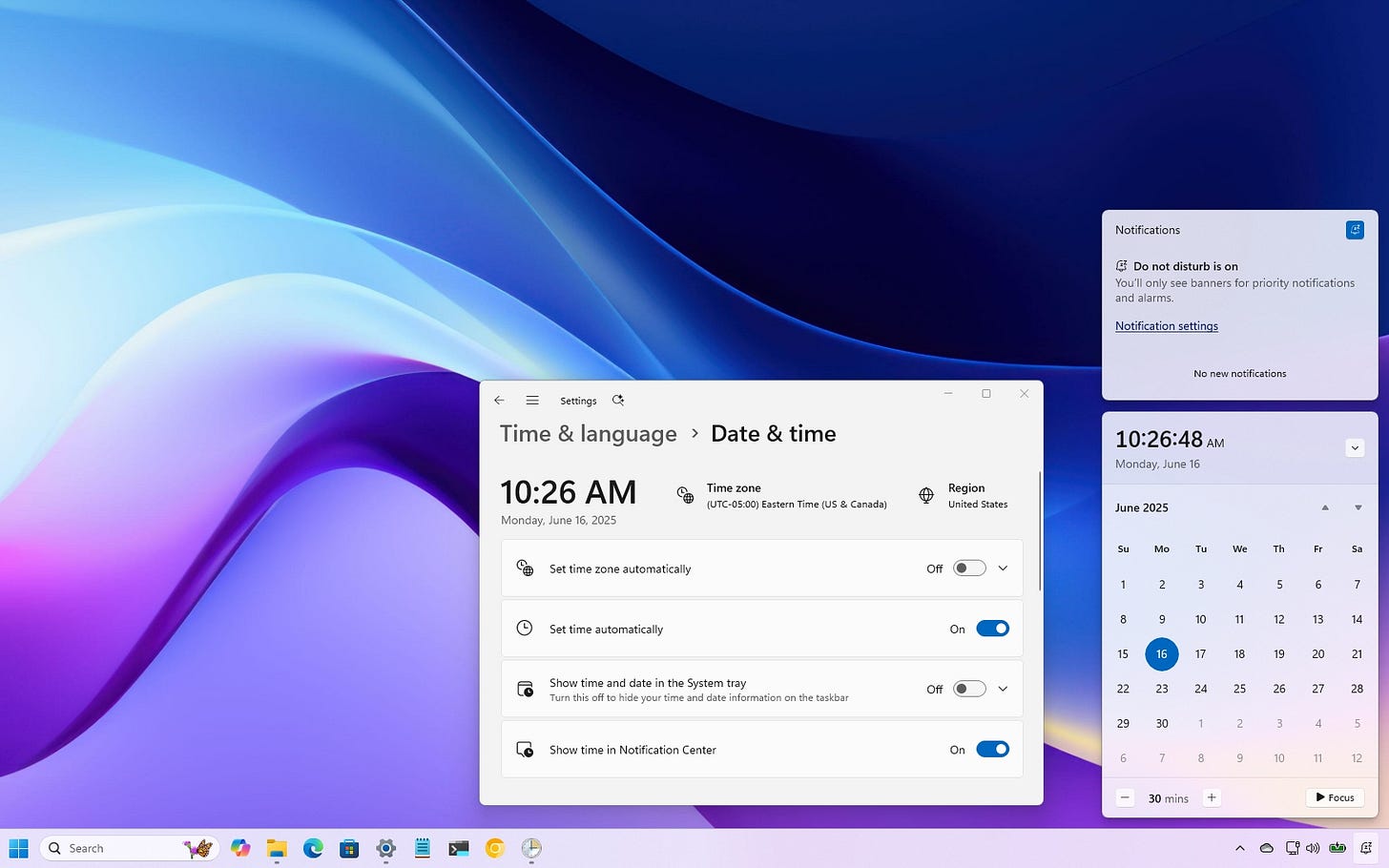The image size is (1389, 868).
Task: Select June 30 in the calendar
Action: [1162, 724]
